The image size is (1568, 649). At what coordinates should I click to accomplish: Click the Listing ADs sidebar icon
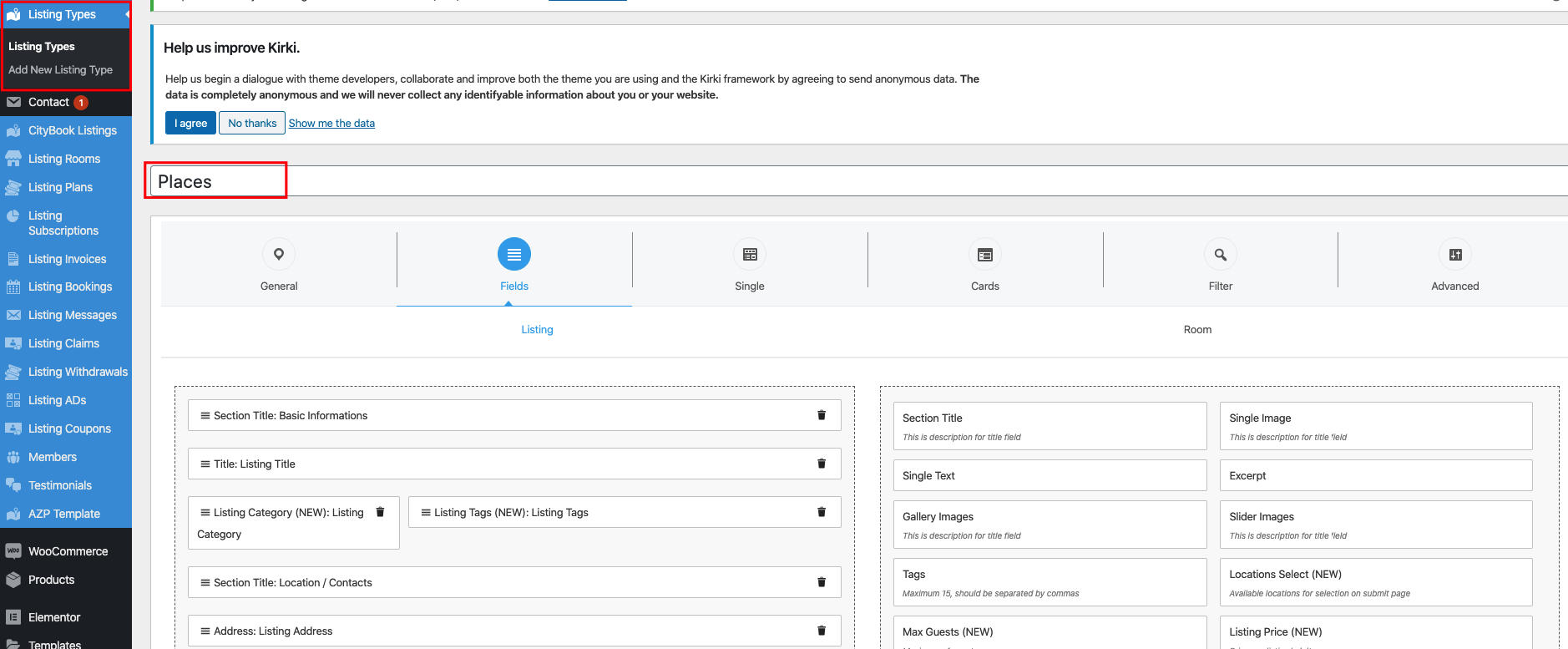click(13, 400)
